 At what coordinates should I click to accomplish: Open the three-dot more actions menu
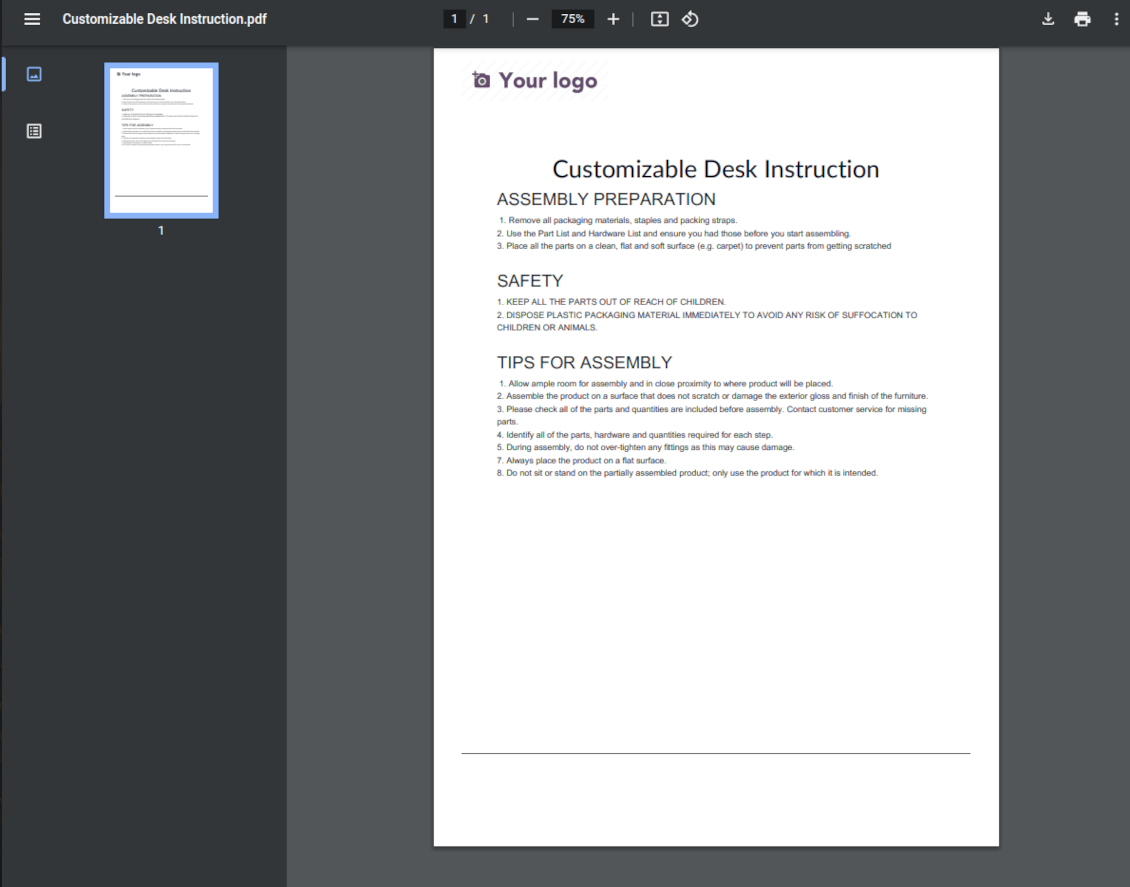(1116, 19)
